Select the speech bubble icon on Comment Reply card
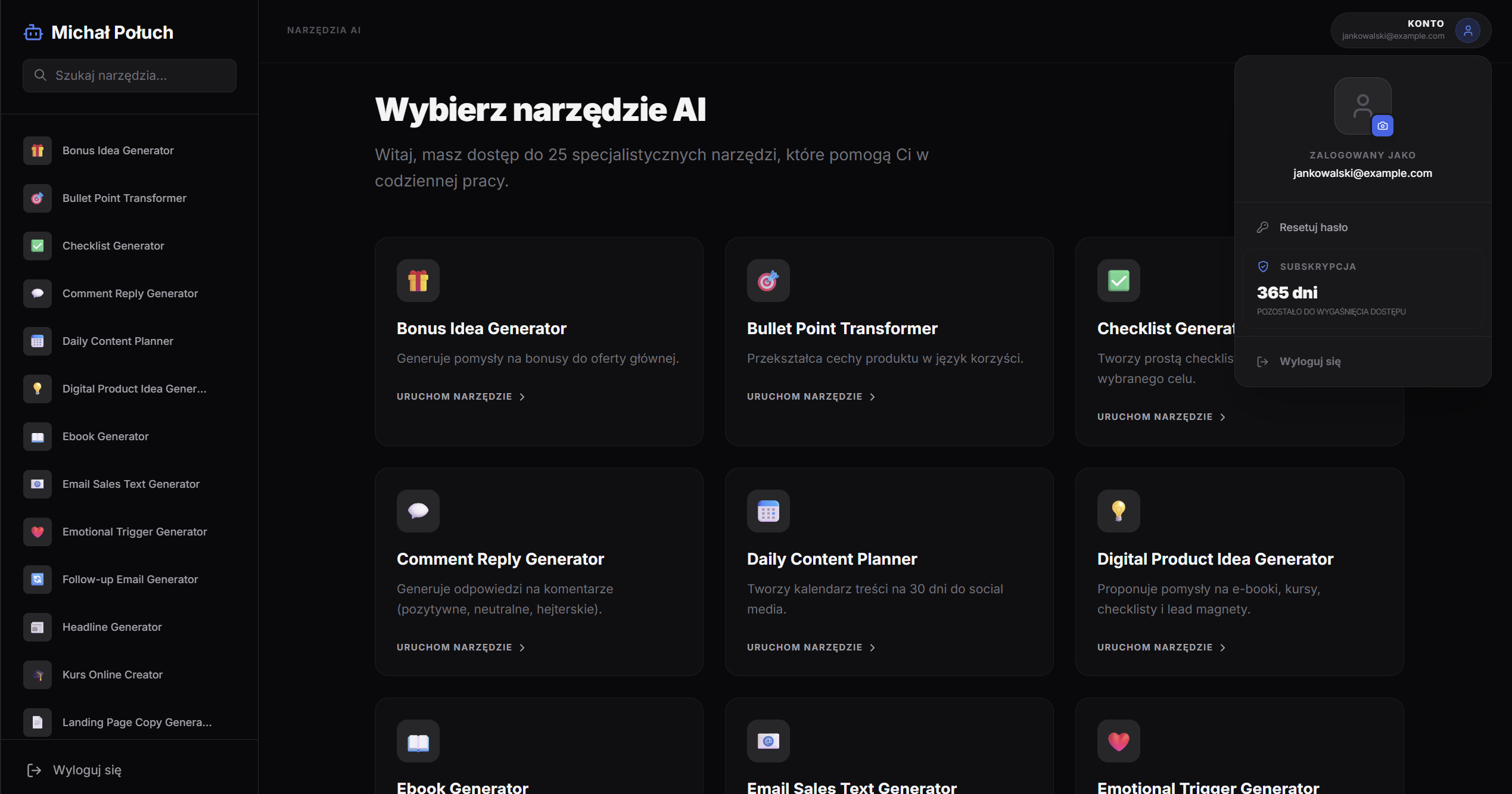 click(418, 511)
